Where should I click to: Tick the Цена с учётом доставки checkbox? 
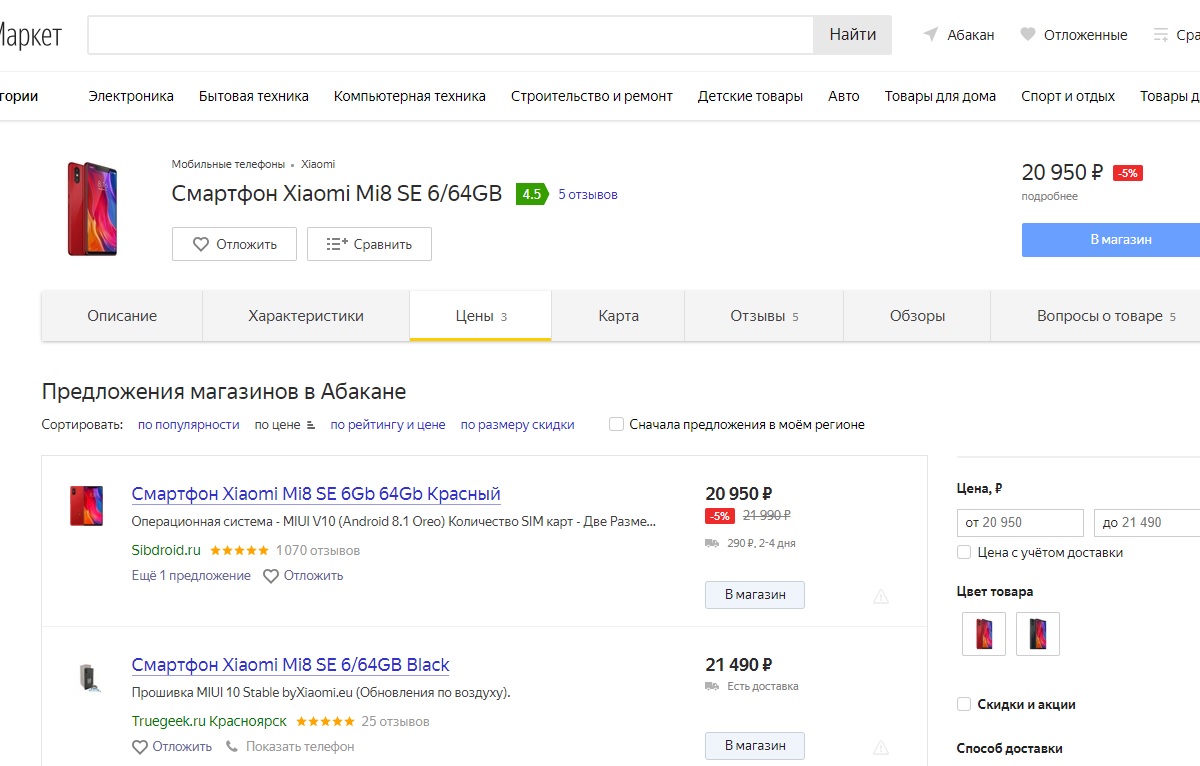point(964,552)
